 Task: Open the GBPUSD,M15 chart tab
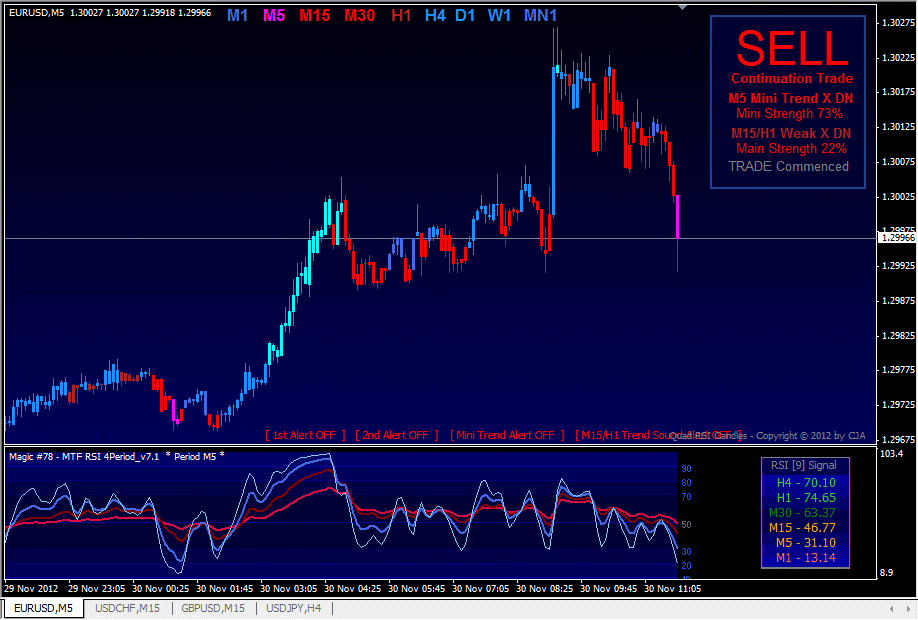(x=213, y=608)
